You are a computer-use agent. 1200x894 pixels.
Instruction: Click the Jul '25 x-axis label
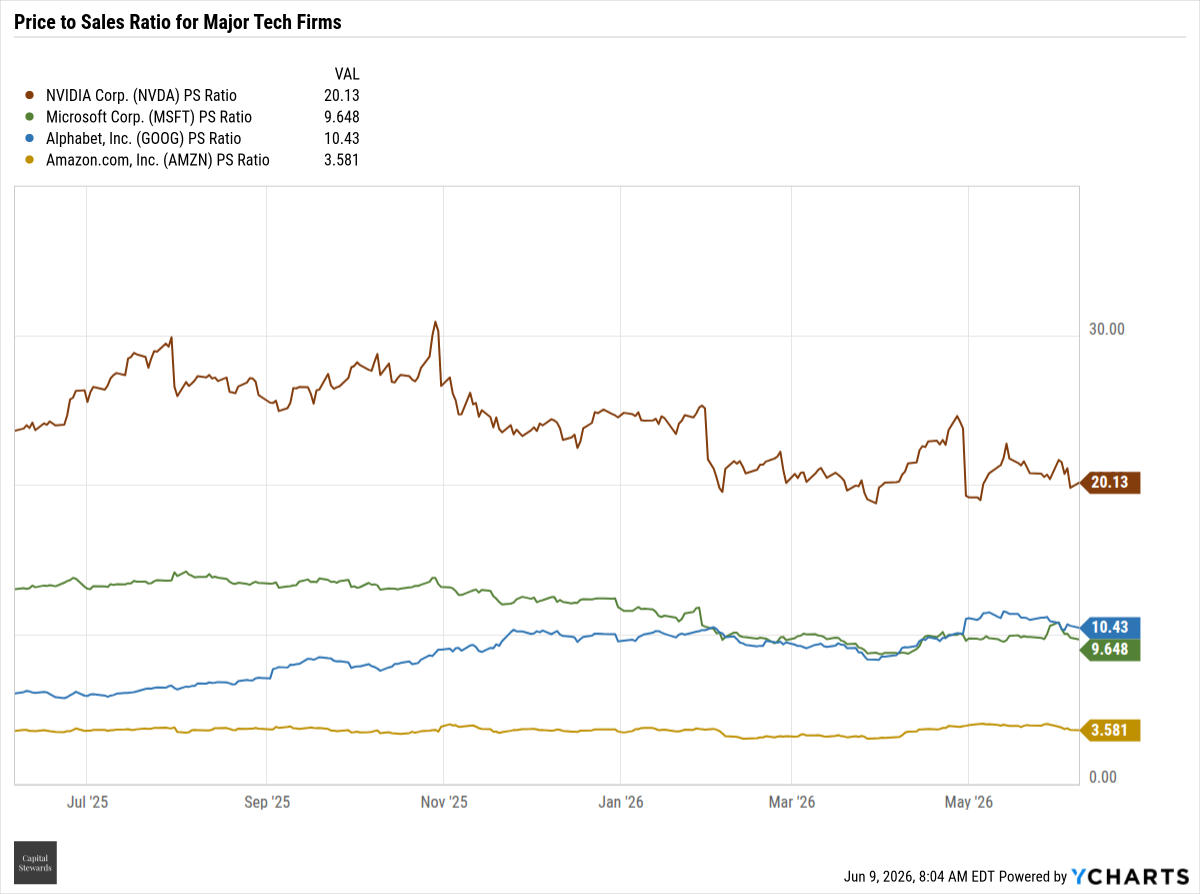pyautogui.click(x=87, y=802)
